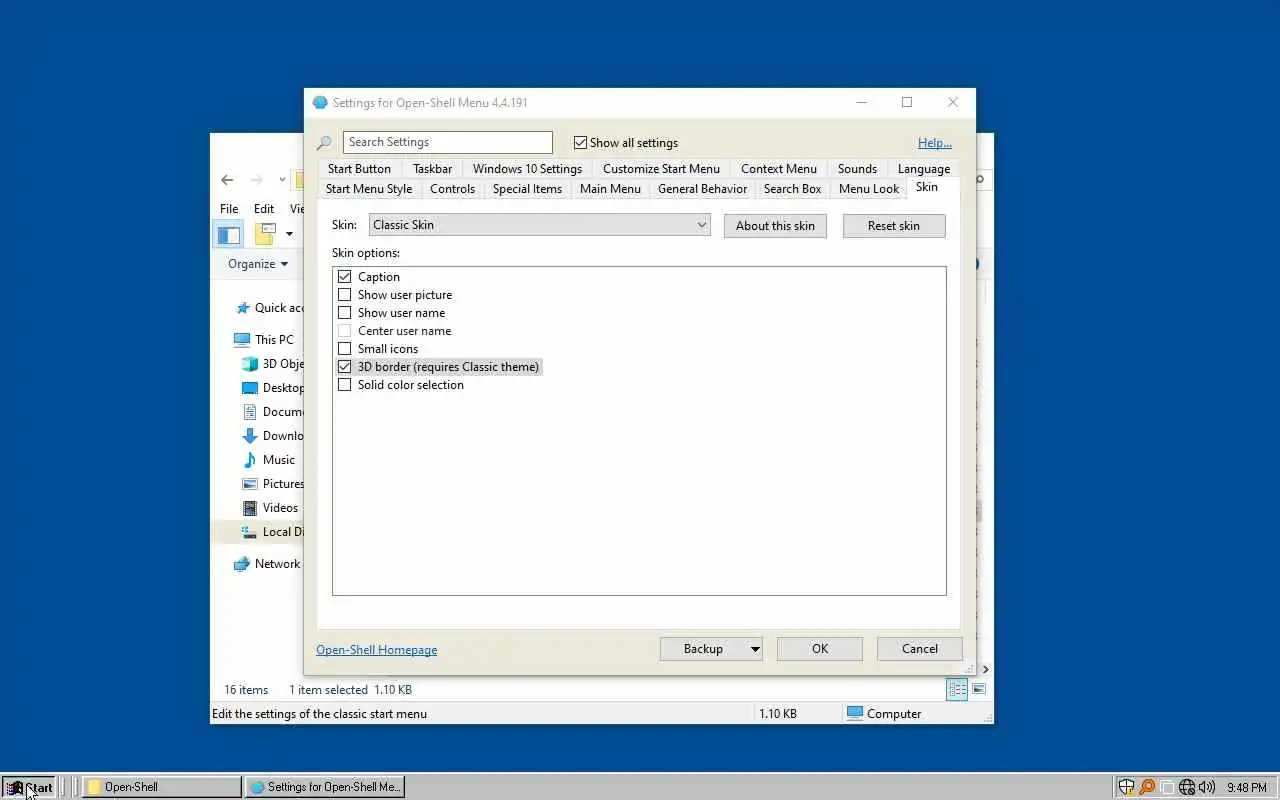Select the Quick access star icon
The width and height of the screenshot is (1280, 800).
(242, 308)
